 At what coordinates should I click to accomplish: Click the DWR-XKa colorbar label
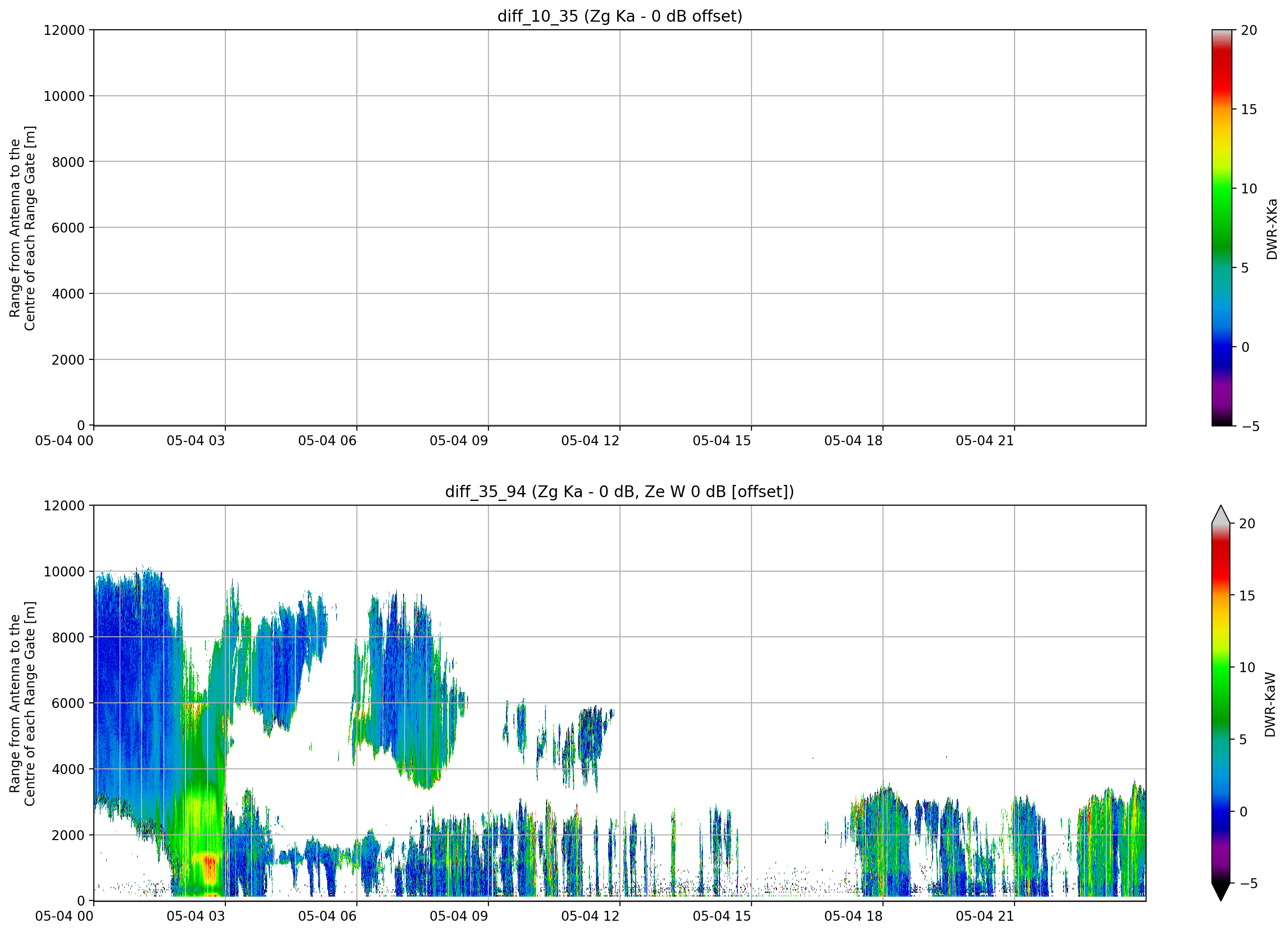coord(1271,228)
